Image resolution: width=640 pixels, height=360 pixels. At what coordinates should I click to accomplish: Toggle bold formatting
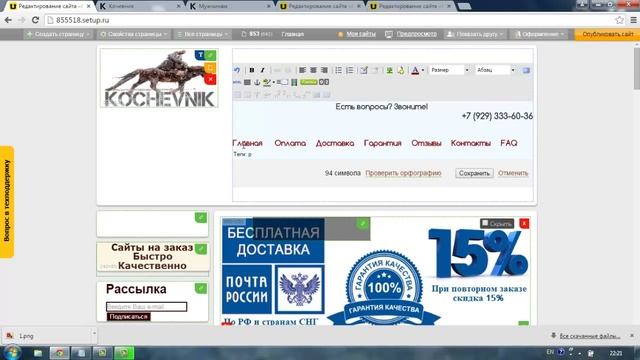point(252,70)
